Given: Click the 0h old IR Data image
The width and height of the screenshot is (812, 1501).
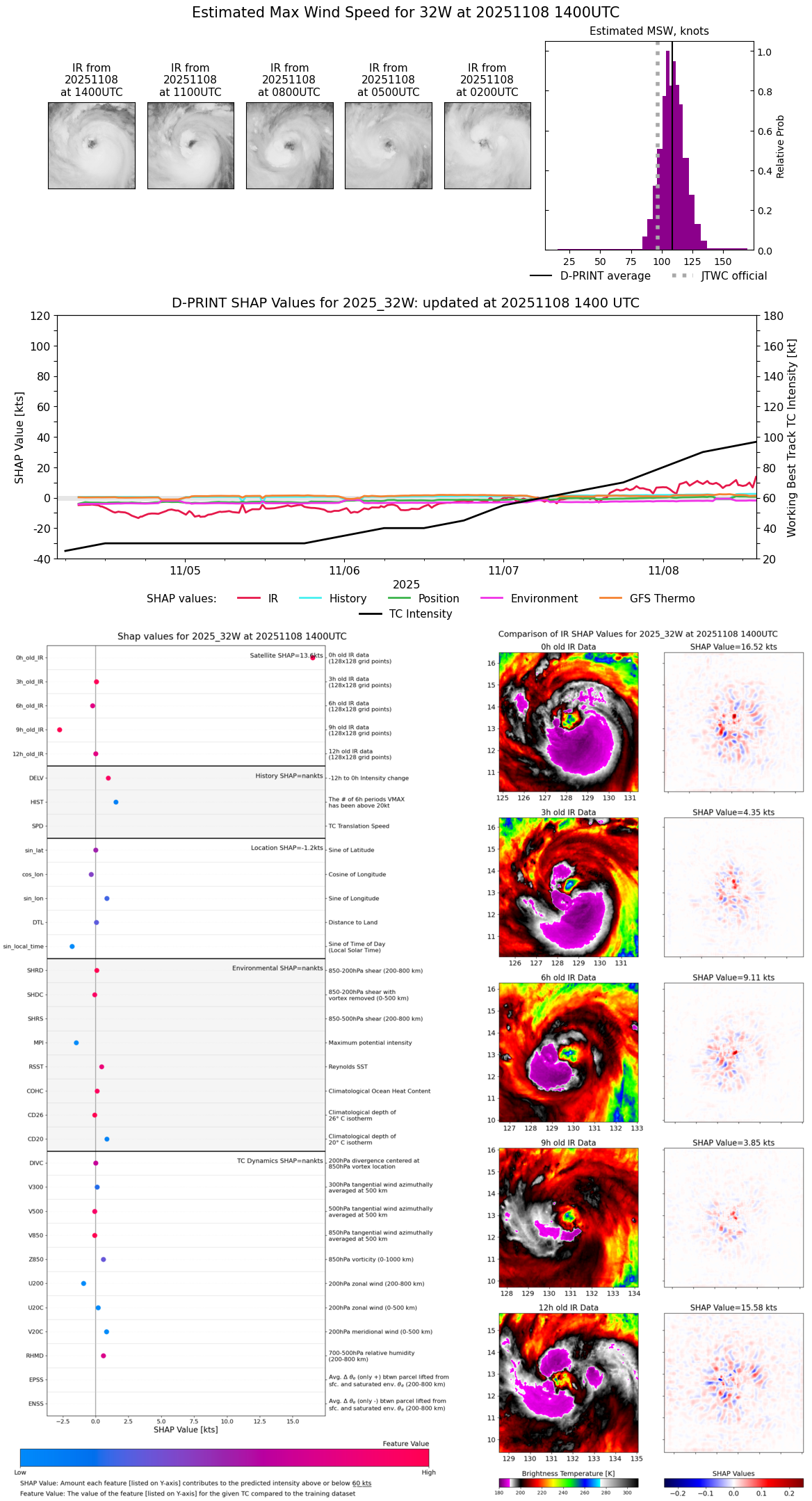Looking at the screenshot, I should point(569,722).
